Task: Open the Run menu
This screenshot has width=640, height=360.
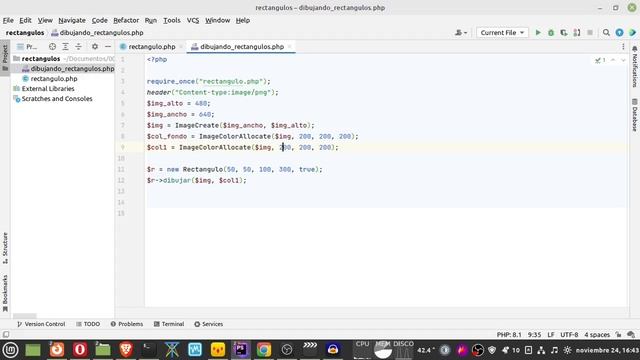Action: tap(151, 20)
